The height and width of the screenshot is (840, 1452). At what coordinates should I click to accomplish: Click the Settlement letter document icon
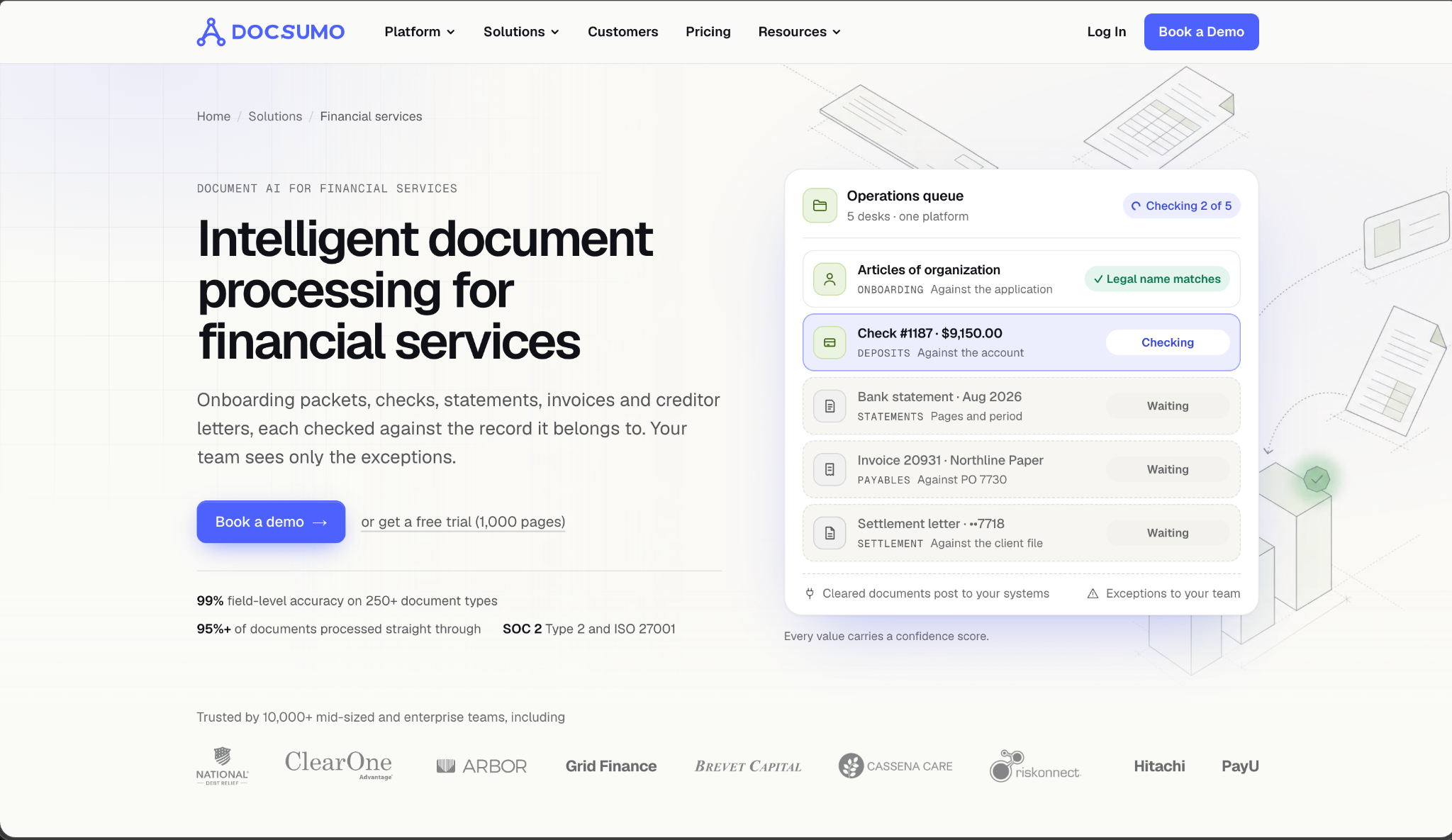[x=830, y=533]
